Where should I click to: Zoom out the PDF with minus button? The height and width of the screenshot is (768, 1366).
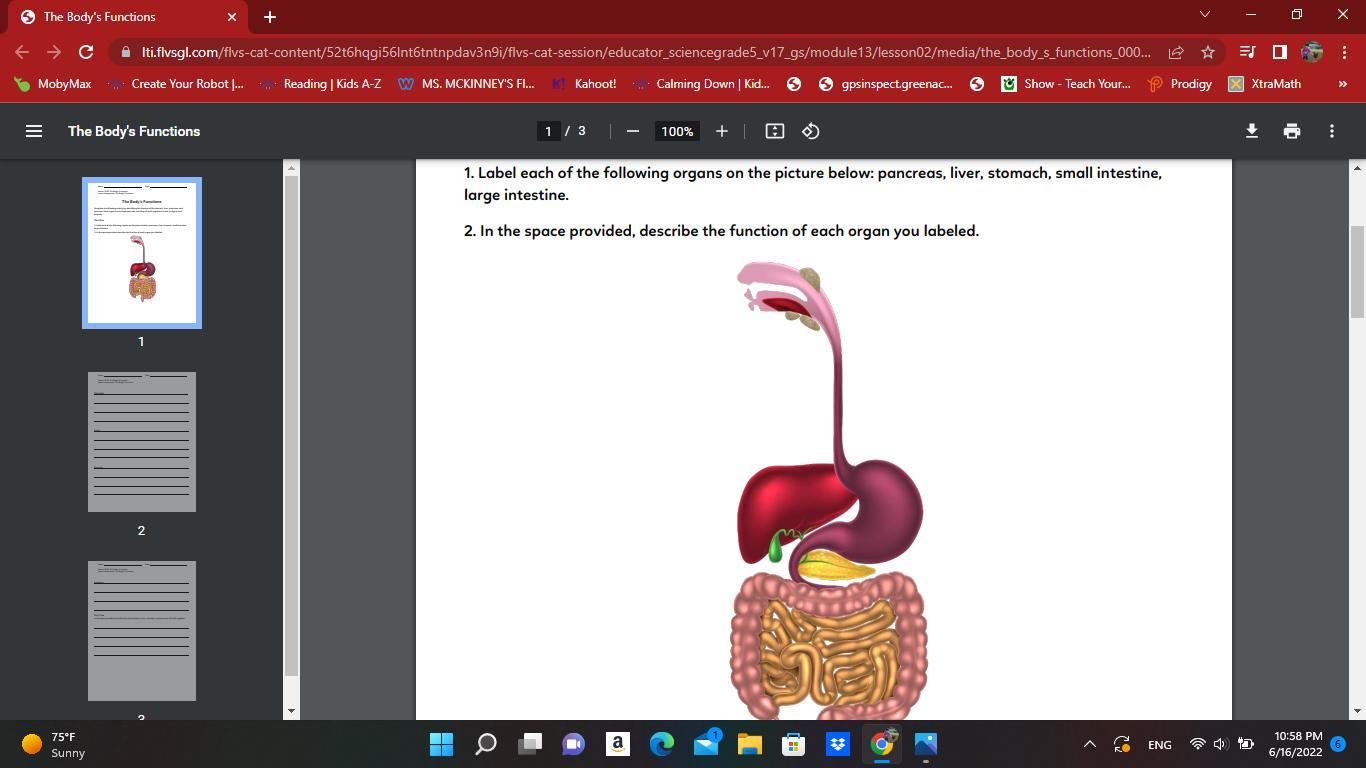pos(632,131)
